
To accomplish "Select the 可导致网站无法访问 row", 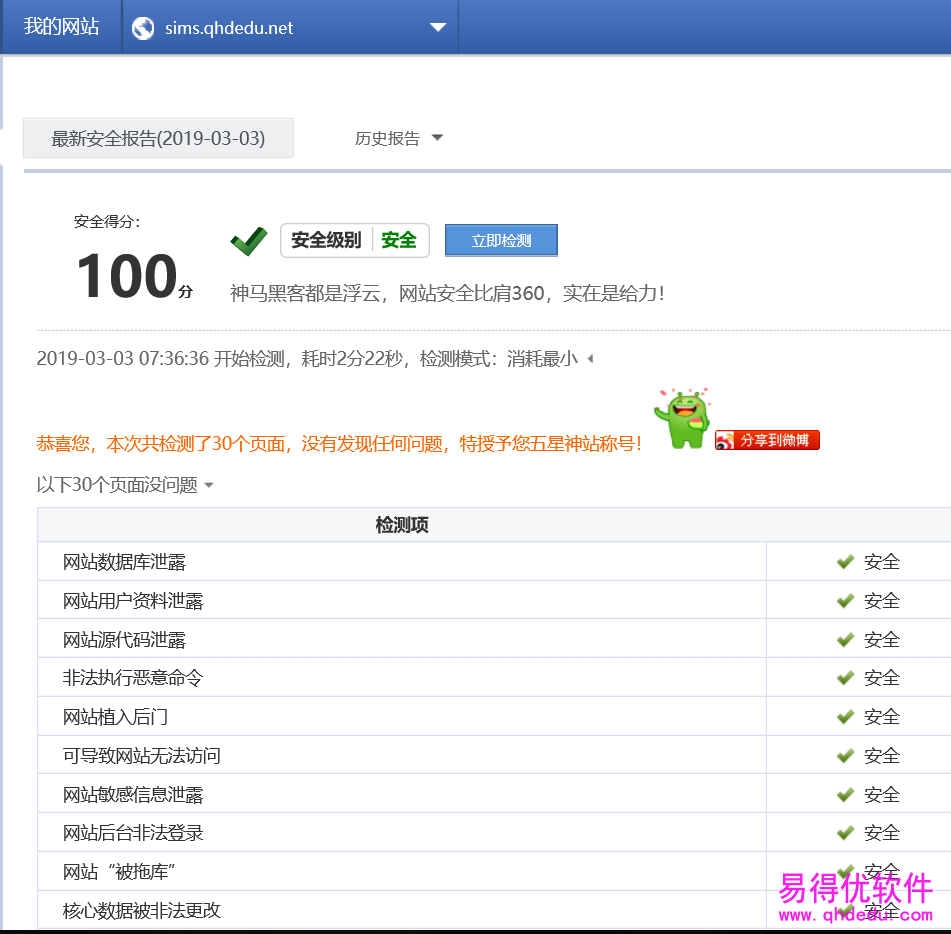I will coord(494,756).
